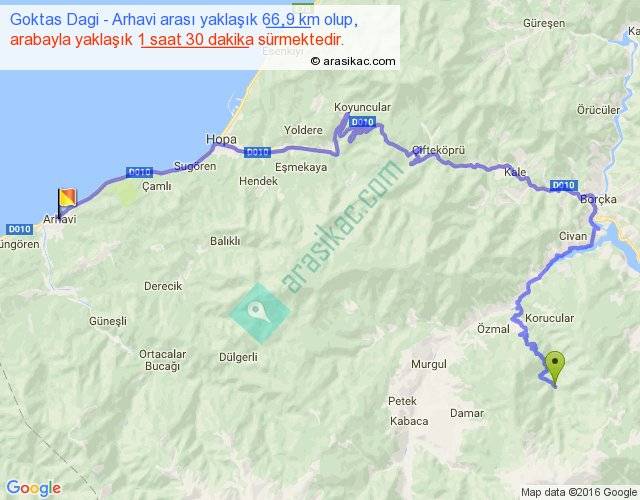
Task: Click the Dülgerli village label
Action: (x=238, y=357)
